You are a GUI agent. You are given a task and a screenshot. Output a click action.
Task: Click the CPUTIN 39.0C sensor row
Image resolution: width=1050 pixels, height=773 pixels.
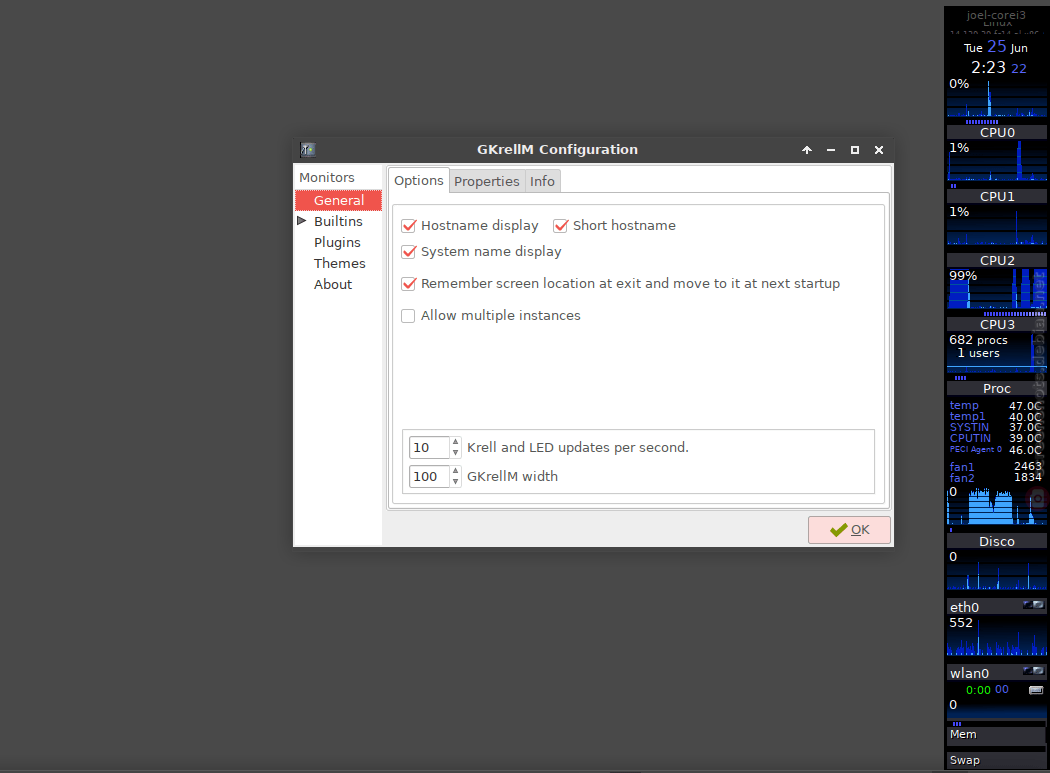996,438
